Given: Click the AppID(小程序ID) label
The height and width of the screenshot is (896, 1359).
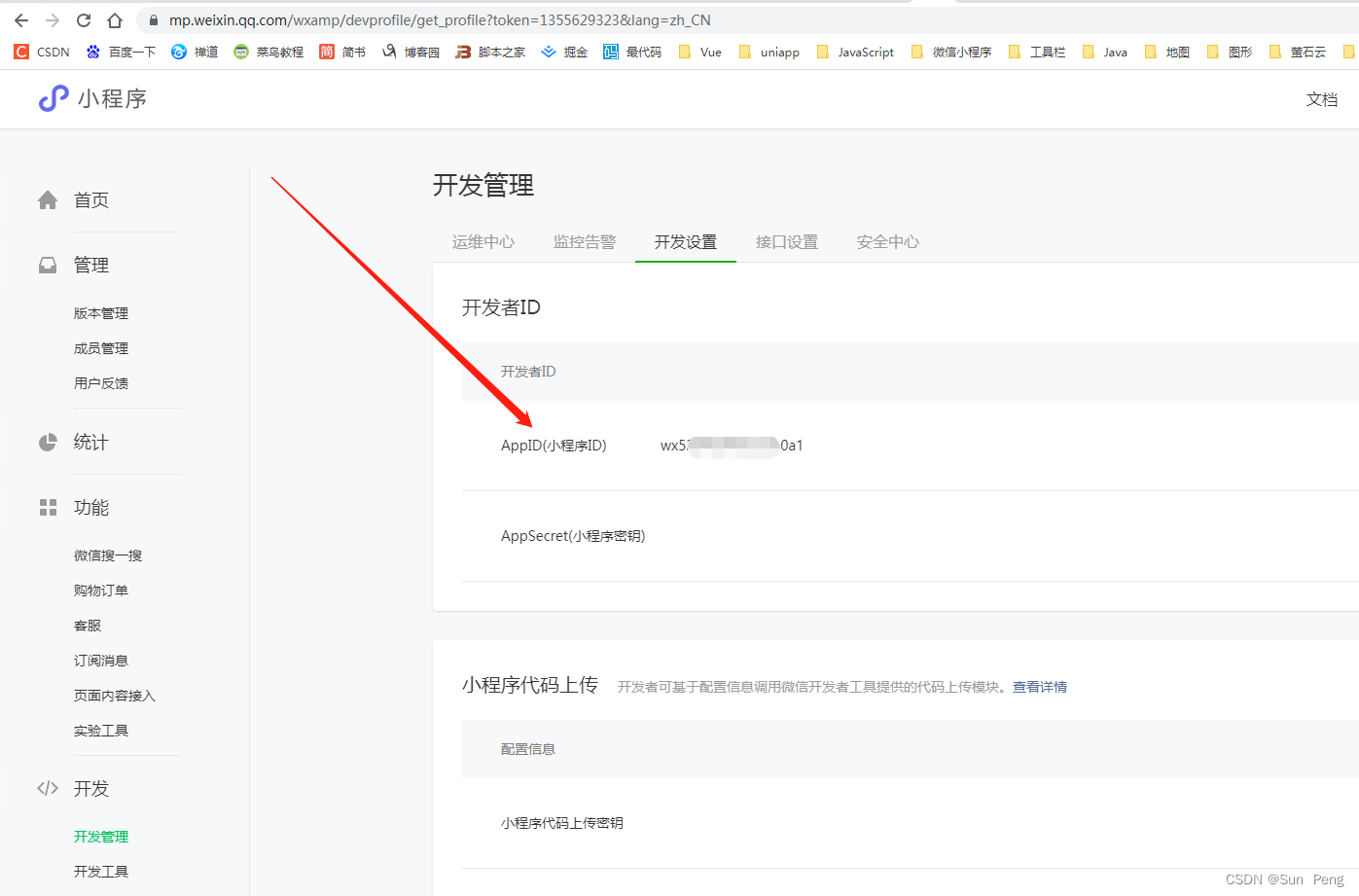Looking at the screenshot, I should point(554,446).
